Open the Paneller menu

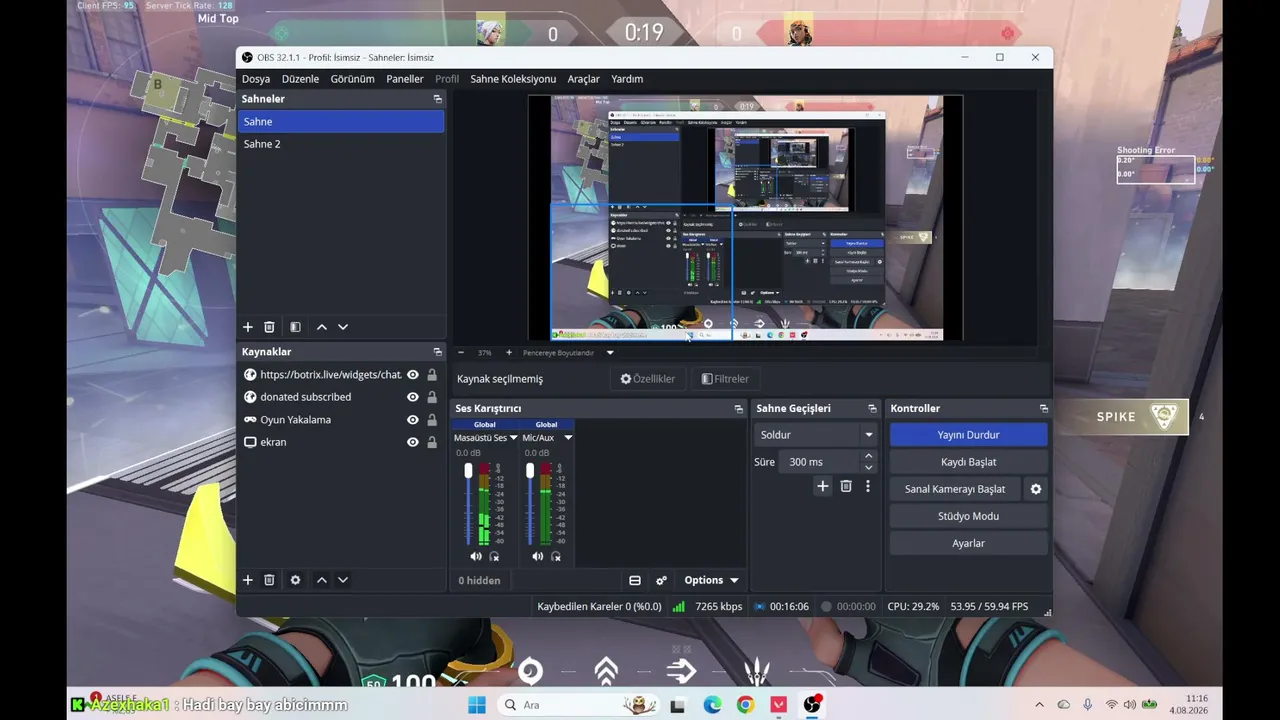click(405, 79)
